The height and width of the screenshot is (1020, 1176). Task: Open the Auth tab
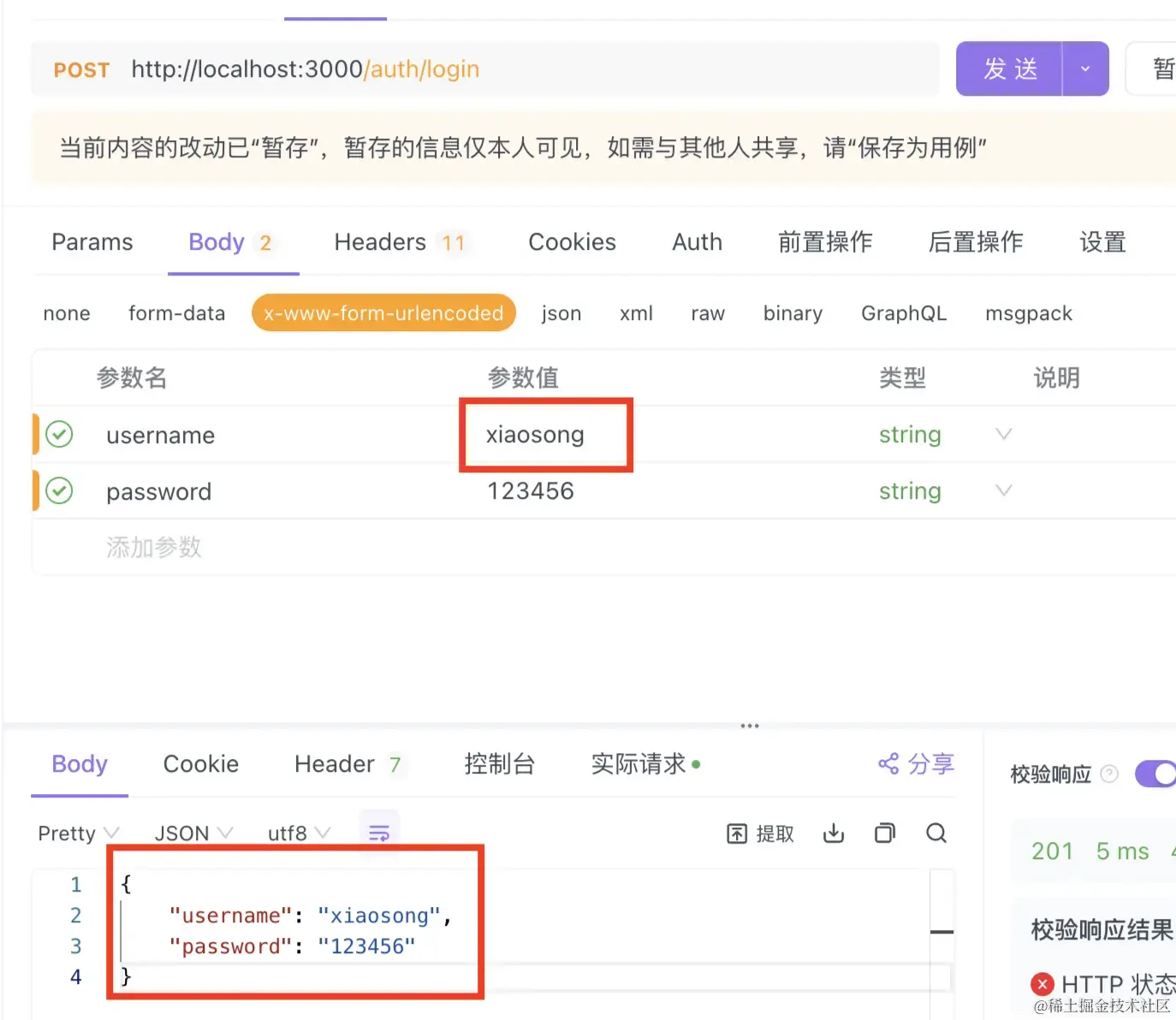pyautogui.click(x=697, y=242)
